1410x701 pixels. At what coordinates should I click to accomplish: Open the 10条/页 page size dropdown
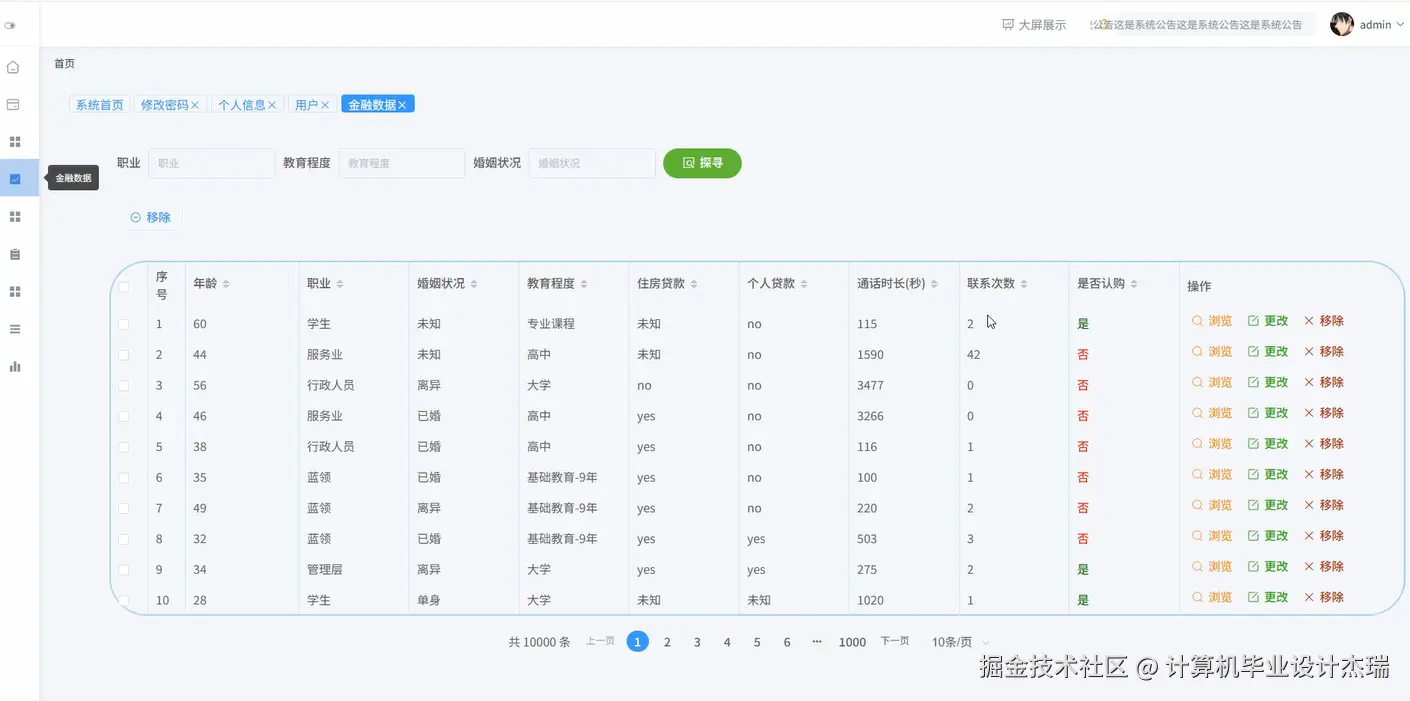(960, 642)
